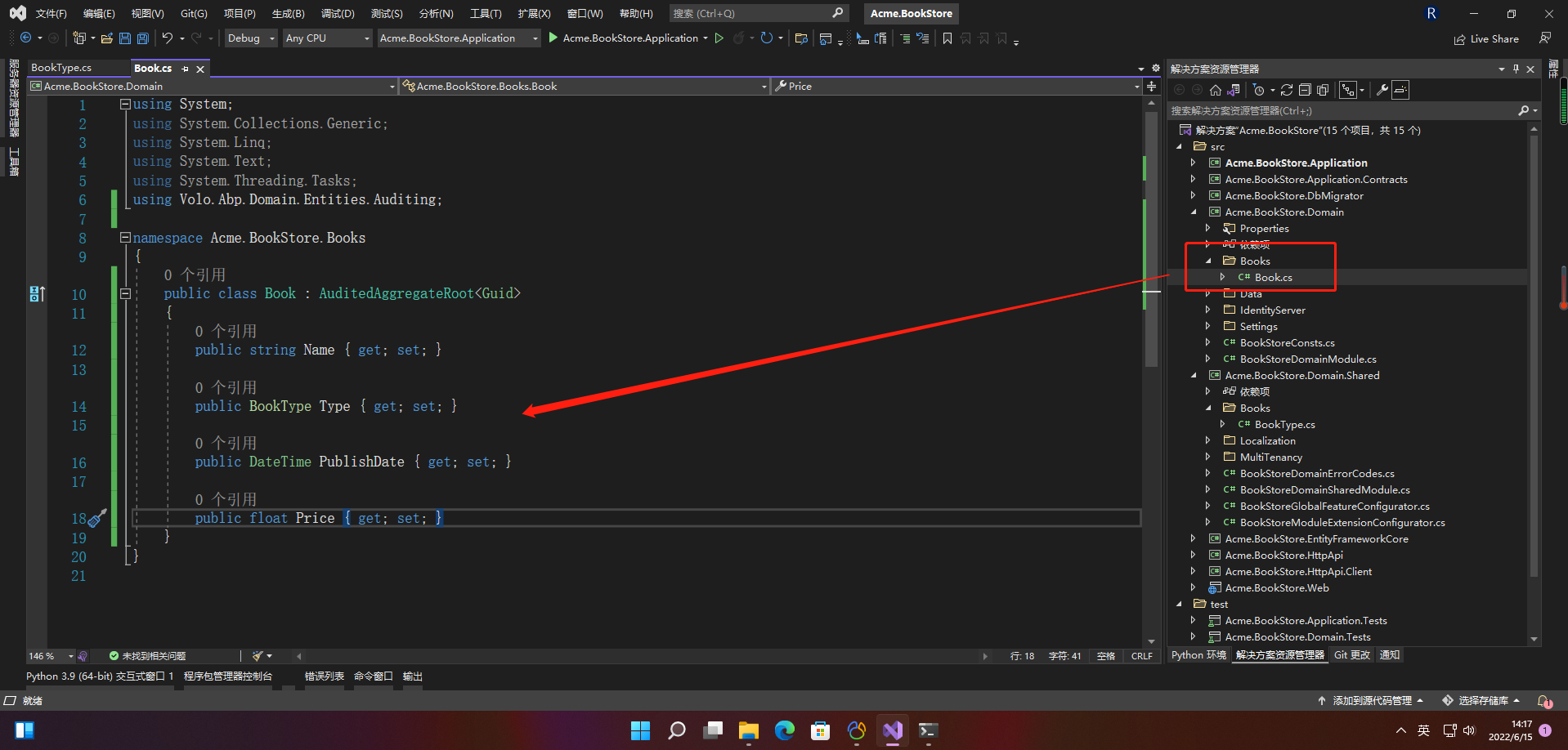Click the Sync with Active Document icon
This screenshot has width=1568, height=750.
pos(1287,90)
